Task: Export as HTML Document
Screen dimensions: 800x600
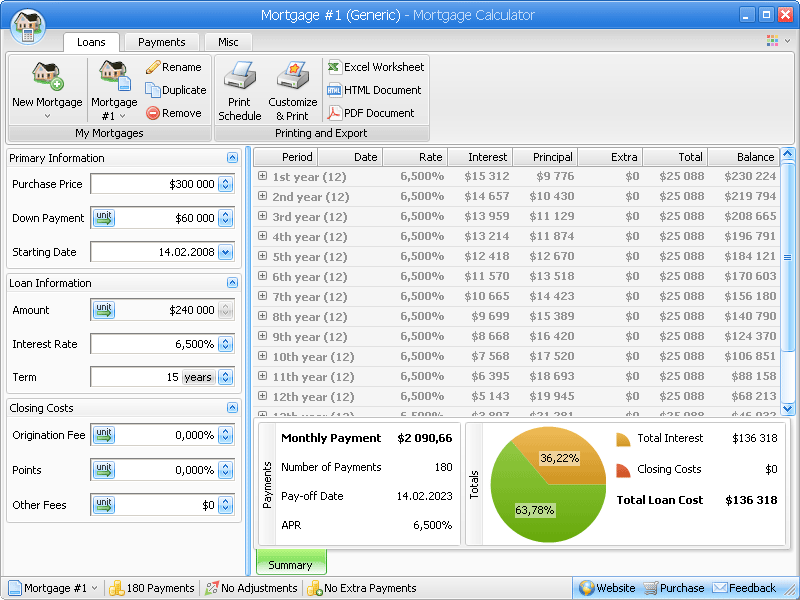Action: (x=374, y=90)
